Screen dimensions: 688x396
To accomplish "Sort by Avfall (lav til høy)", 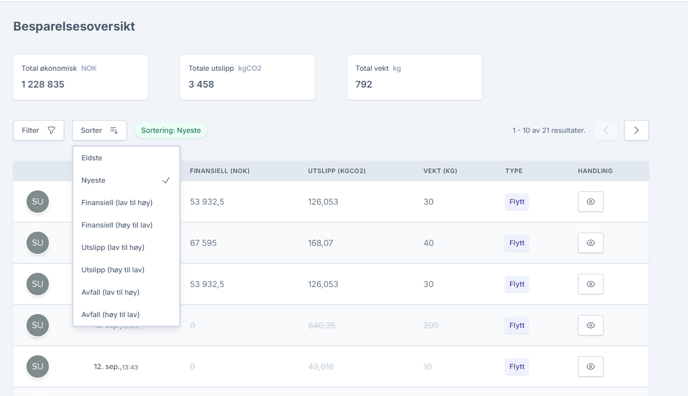I will point(126,292).
